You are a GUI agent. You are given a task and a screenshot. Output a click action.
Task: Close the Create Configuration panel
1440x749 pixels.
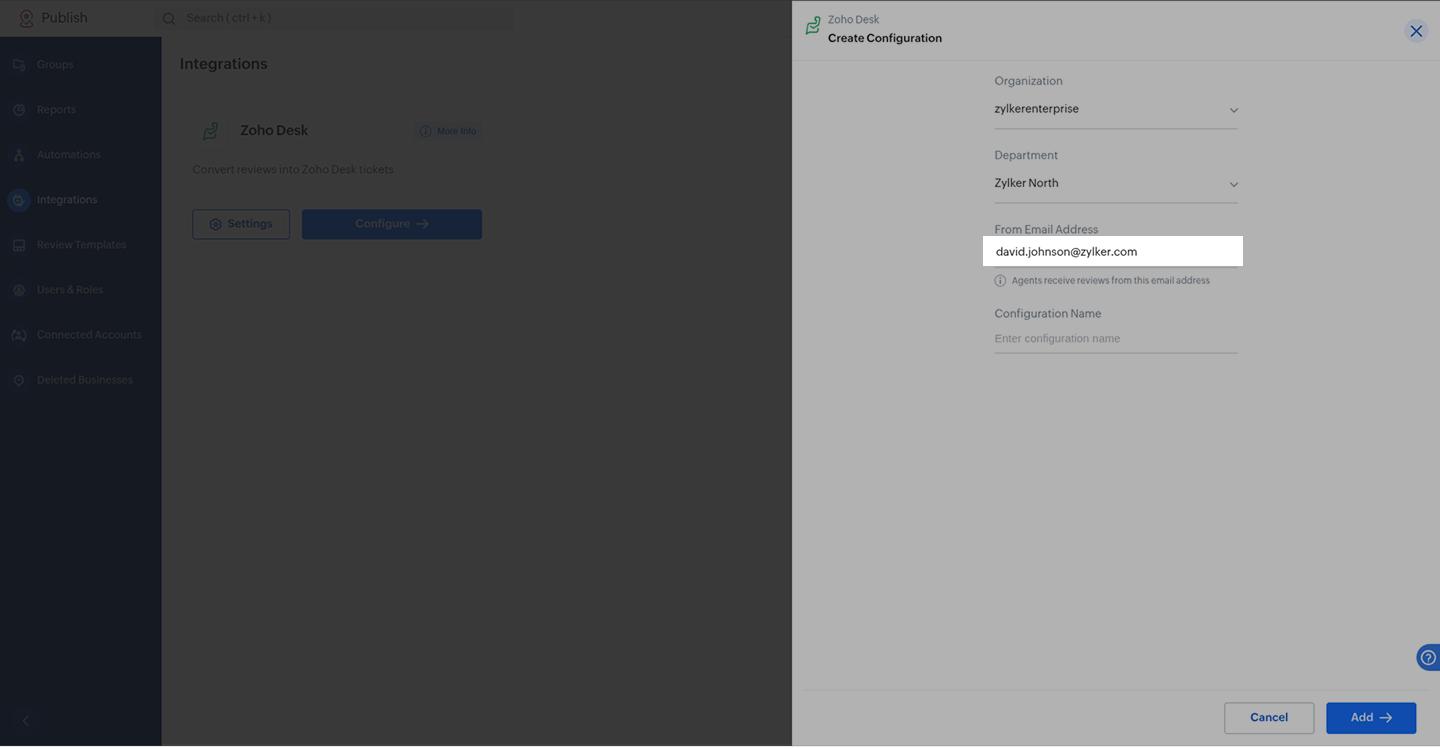pyautogui.click(x=1416, y=31)
